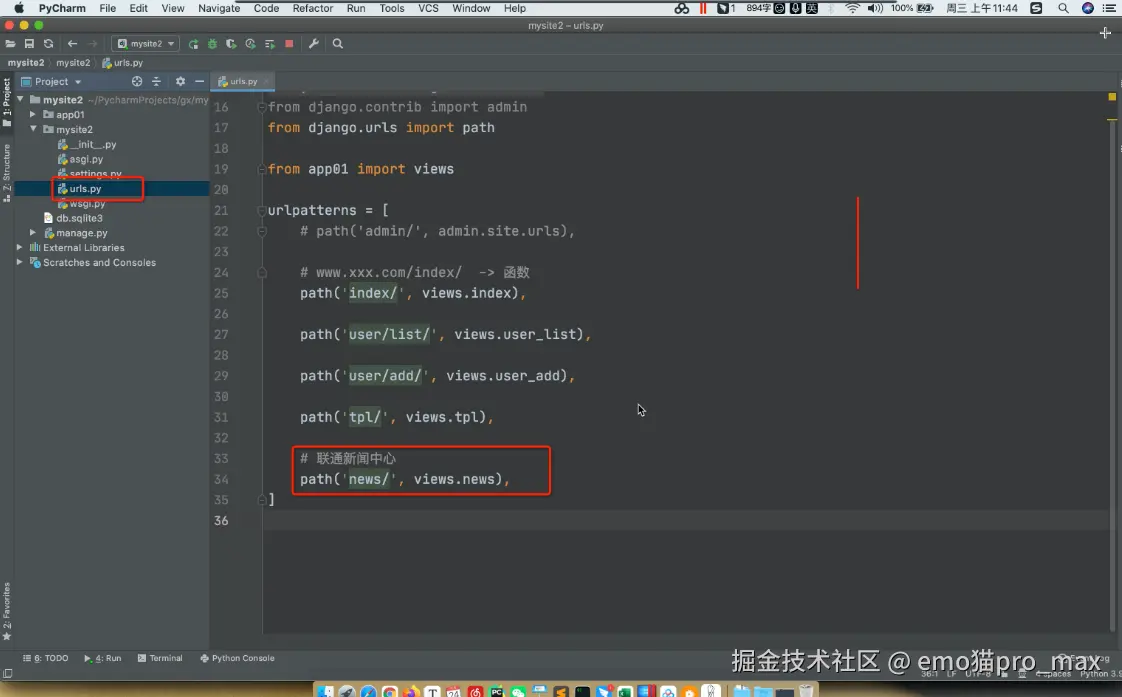The image size is (1122, 697).
Task: Toggle fold marker at closing bracket line 35
Action: [262, 499]
